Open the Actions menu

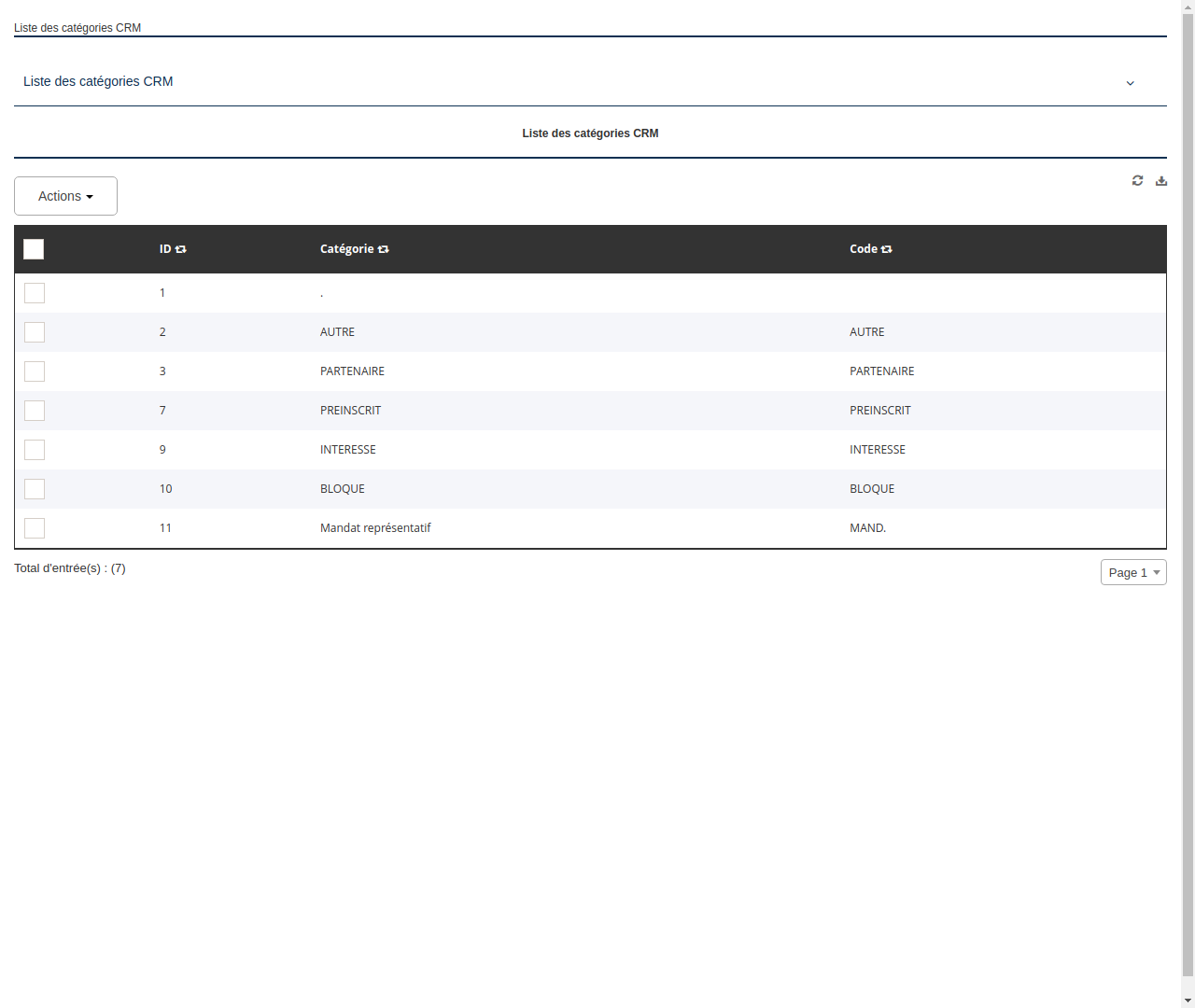tap(65, 196)
